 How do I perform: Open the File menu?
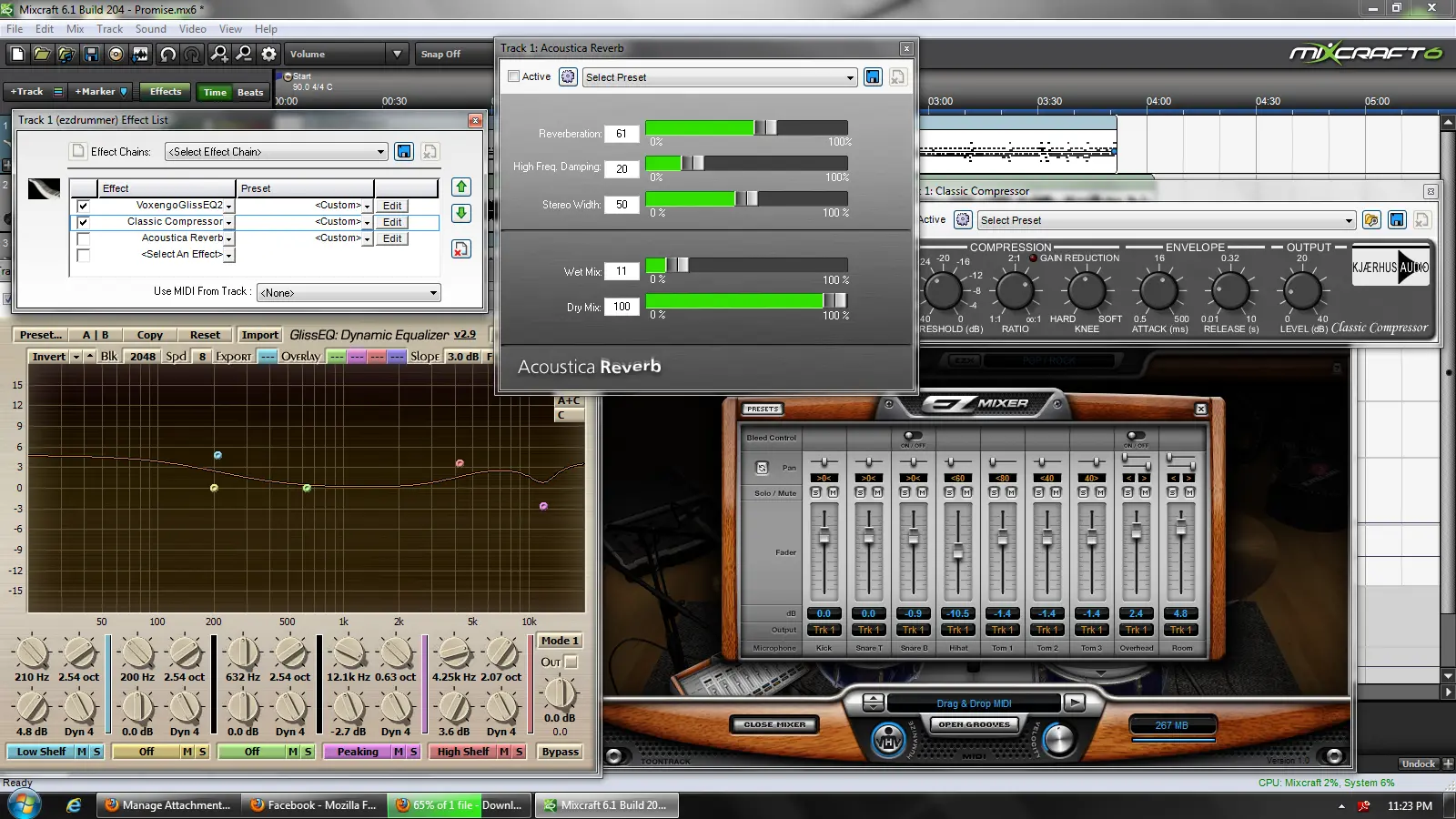(15, 29)
